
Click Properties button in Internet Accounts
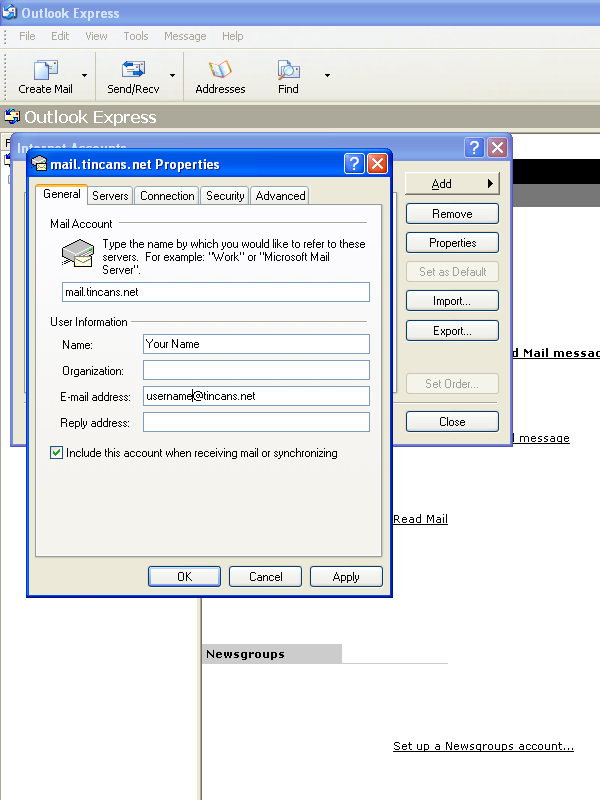(x=452, y=243)
